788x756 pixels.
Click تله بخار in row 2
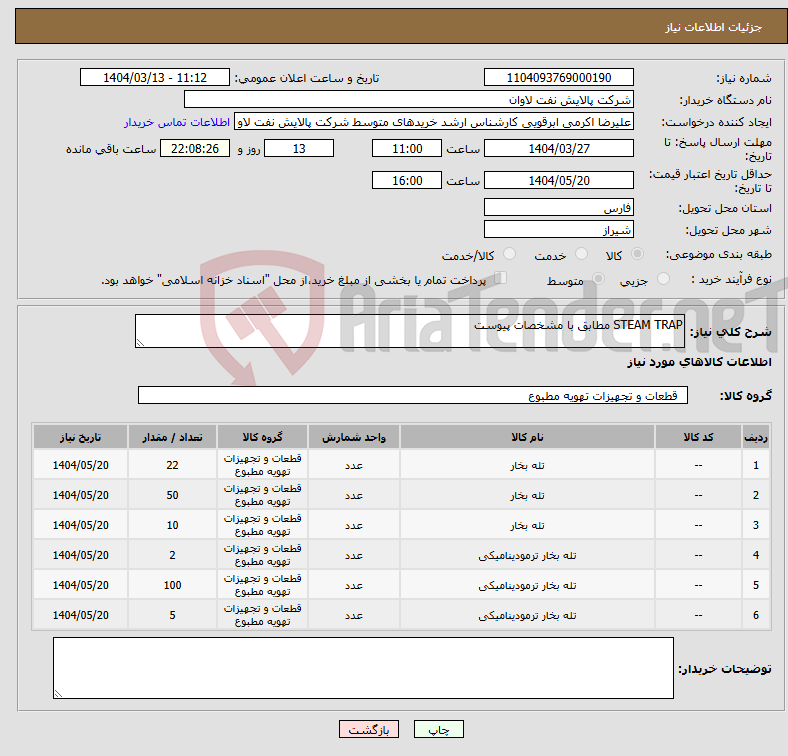click(527, 496)
